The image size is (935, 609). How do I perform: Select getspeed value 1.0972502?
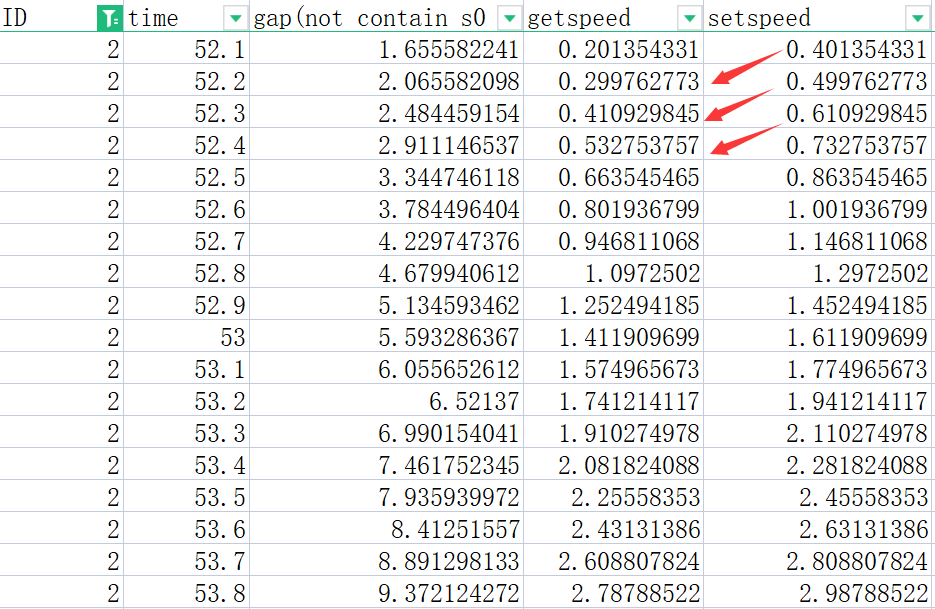[614, 273]
